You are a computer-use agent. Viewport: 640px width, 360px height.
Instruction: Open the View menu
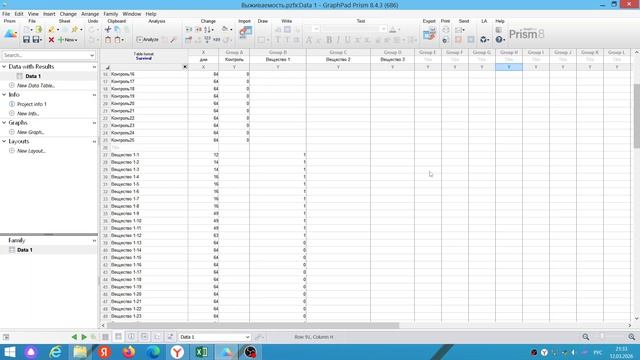point(33,14)
